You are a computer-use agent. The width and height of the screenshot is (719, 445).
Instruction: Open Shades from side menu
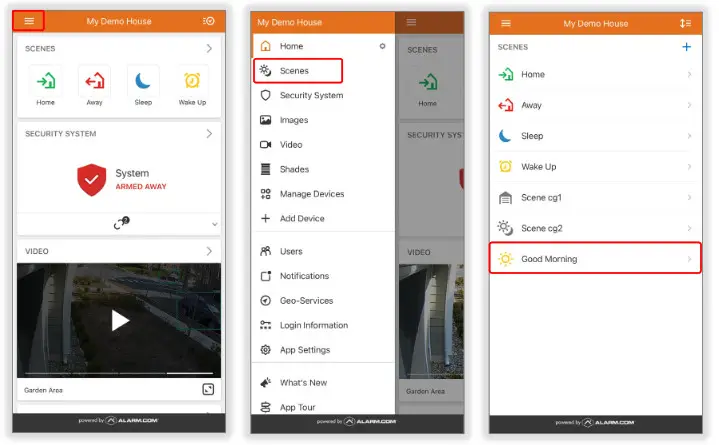(x=324, y=169)
